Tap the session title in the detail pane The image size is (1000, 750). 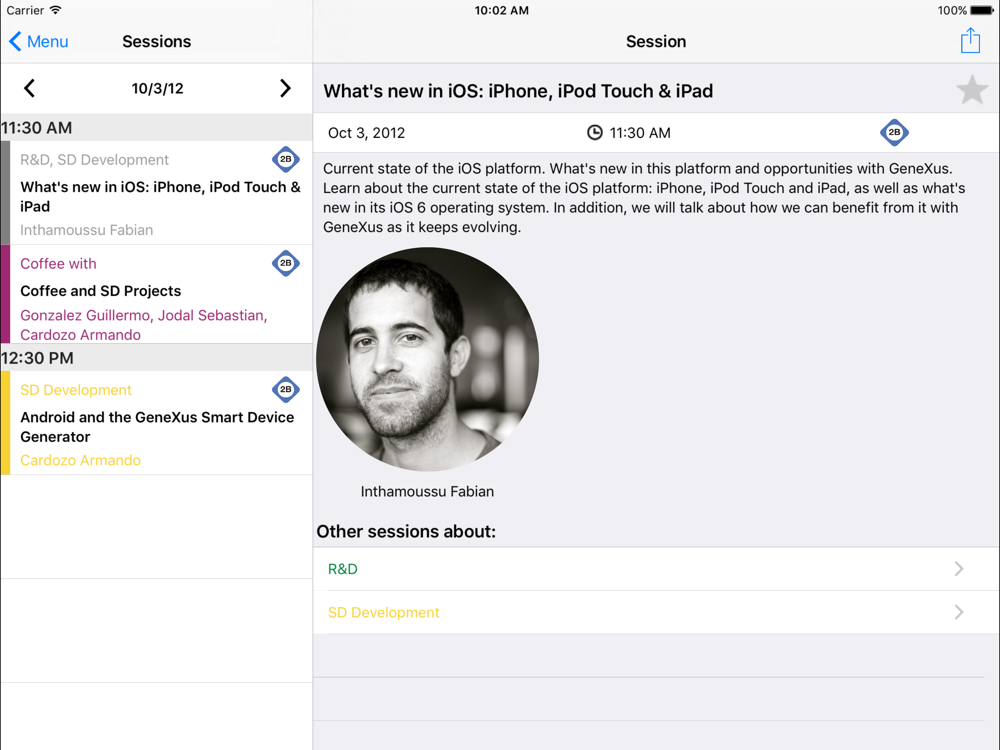pos(518,91)
